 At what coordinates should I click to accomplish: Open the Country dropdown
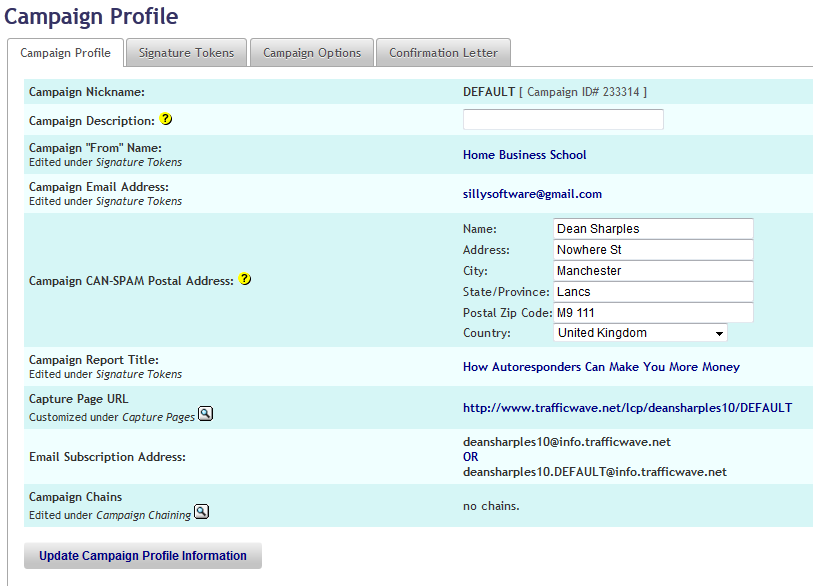click(640, 333)
